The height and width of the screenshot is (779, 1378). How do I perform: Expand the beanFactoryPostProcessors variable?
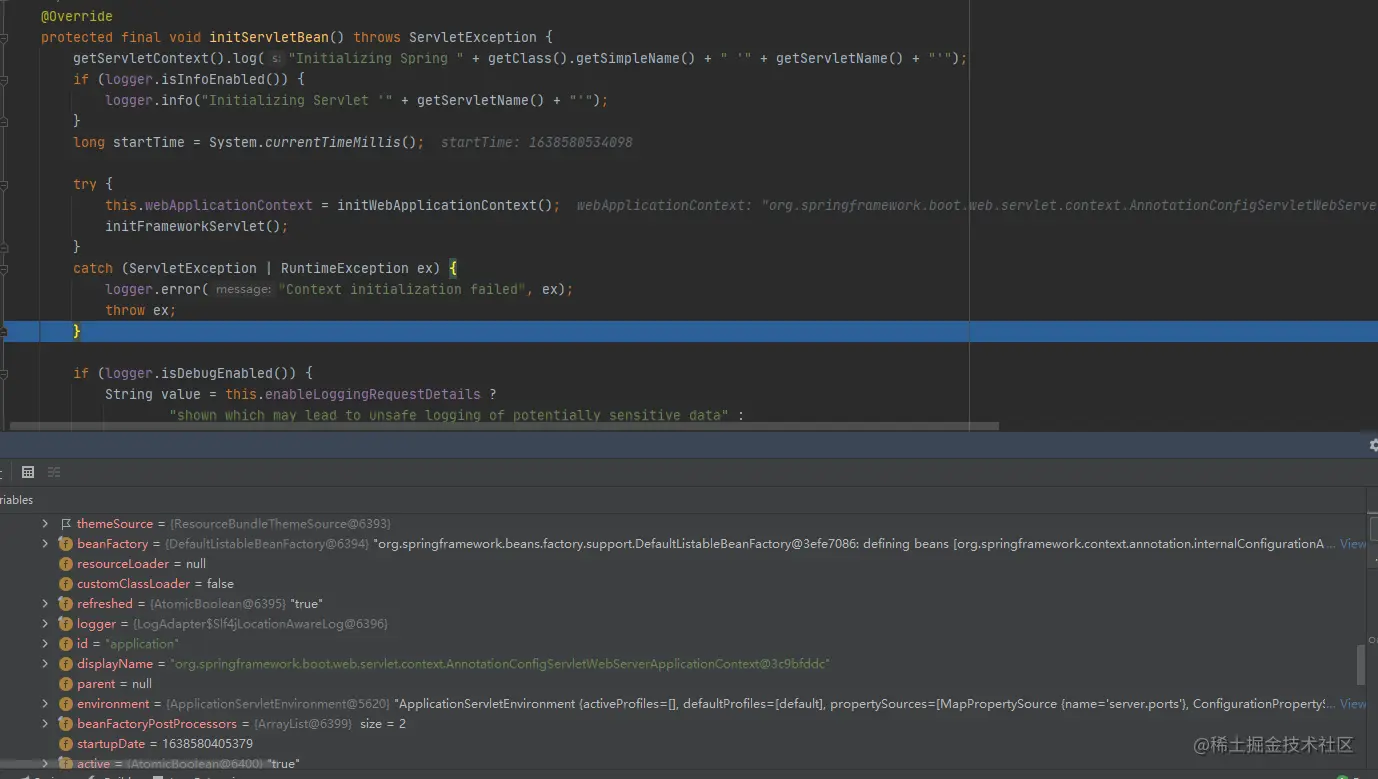click(x=45, y=724)
